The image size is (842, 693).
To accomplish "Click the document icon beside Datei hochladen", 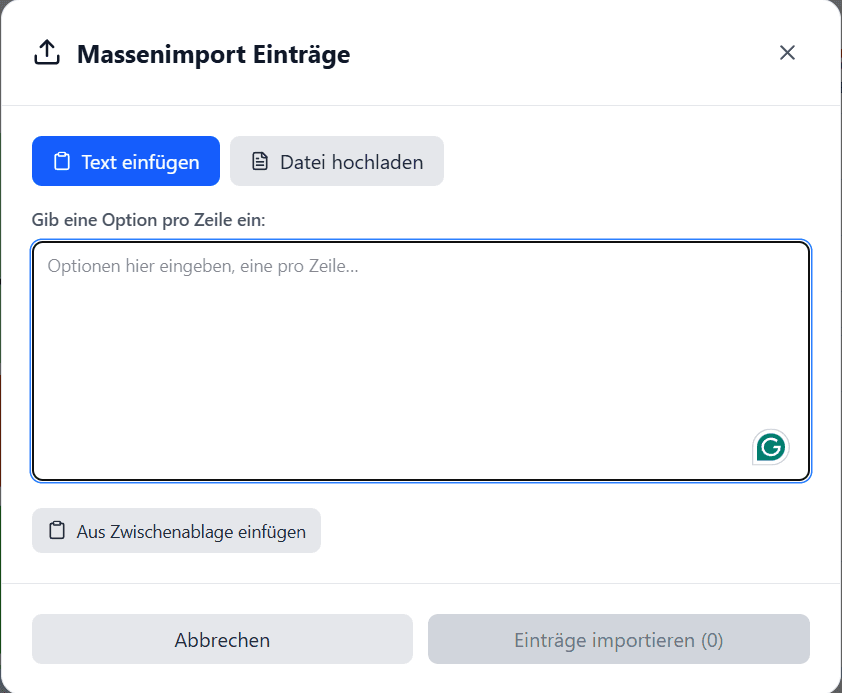I will pos(260,160).
